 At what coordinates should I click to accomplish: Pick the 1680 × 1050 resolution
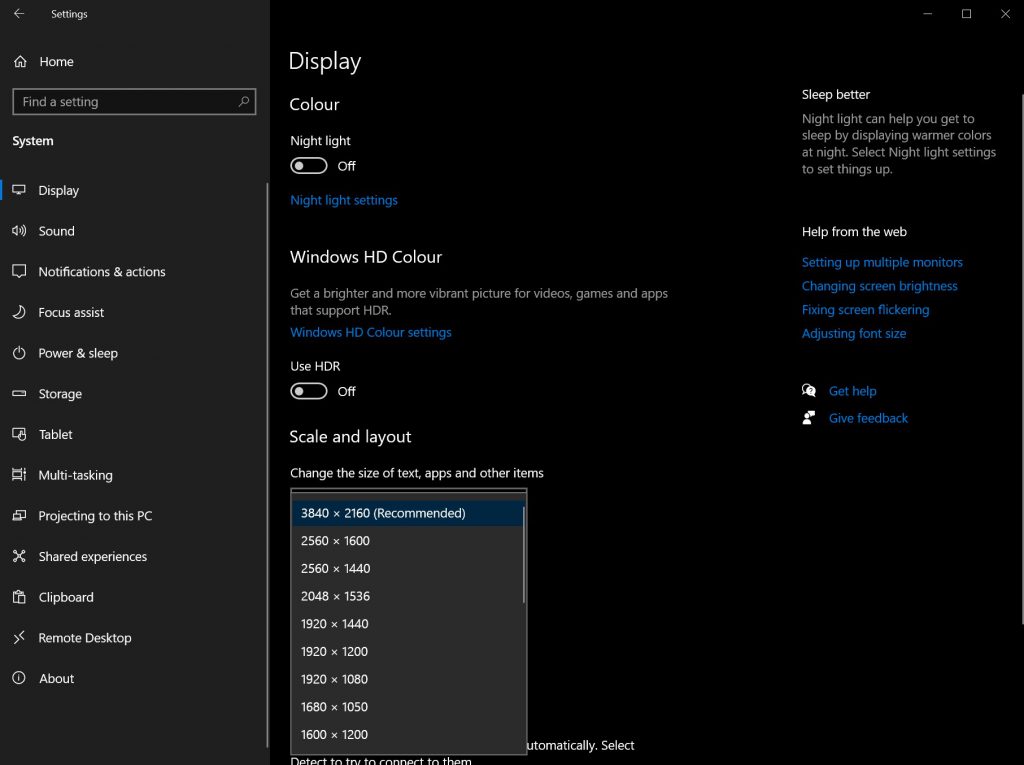(x=334, y=707)
